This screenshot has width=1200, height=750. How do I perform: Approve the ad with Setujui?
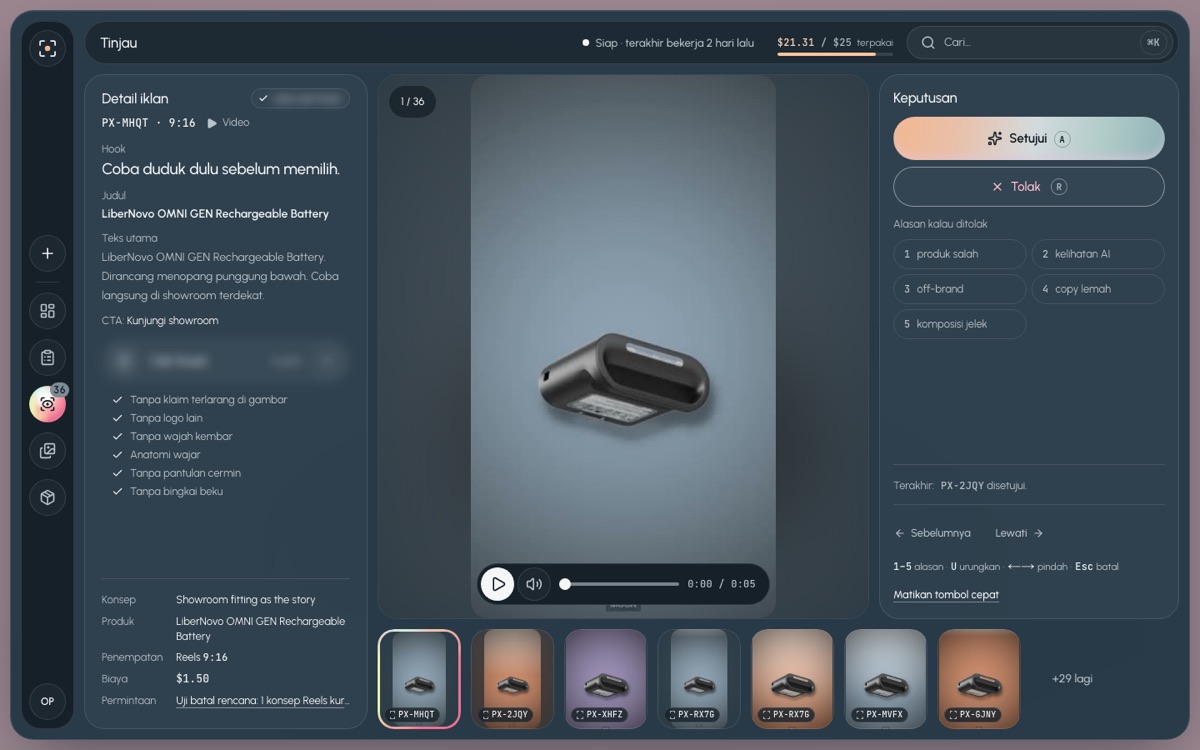[1028, 139]
